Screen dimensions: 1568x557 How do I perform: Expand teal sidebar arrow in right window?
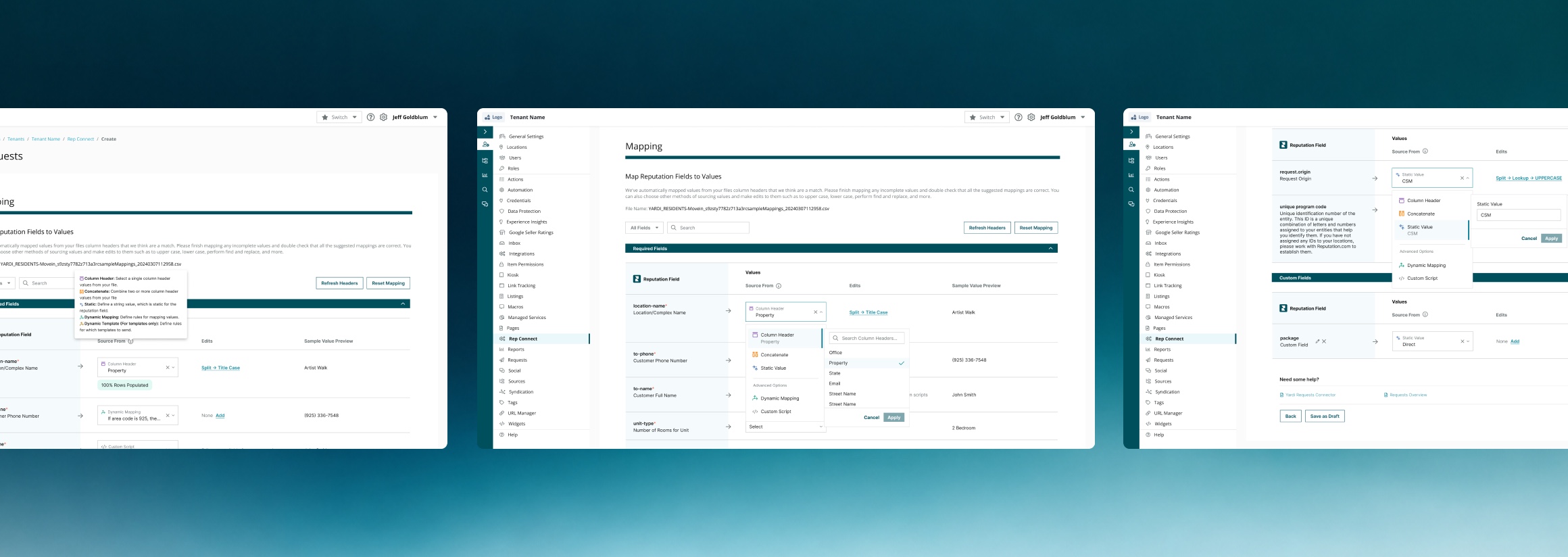1131,132
